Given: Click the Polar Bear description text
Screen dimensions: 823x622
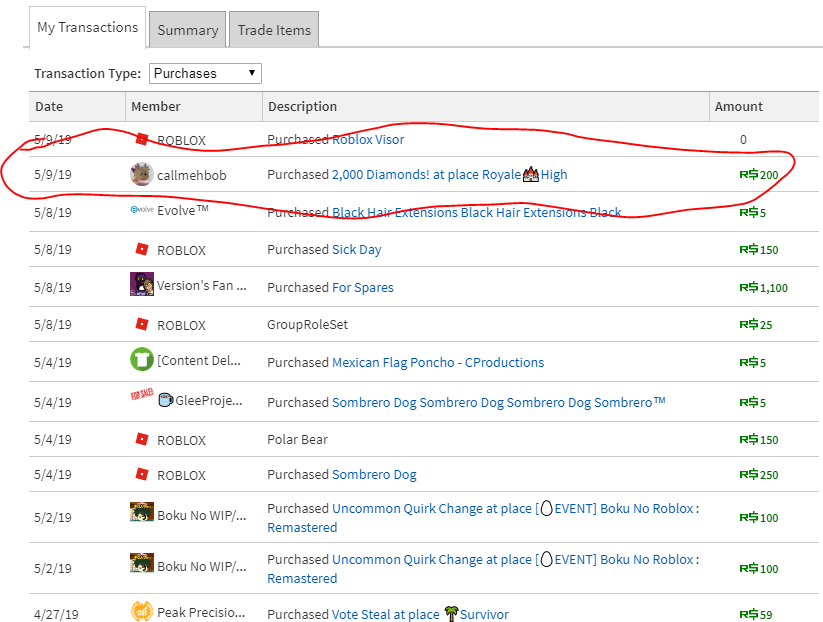Looking at the screenshot, I should [298, 440].
